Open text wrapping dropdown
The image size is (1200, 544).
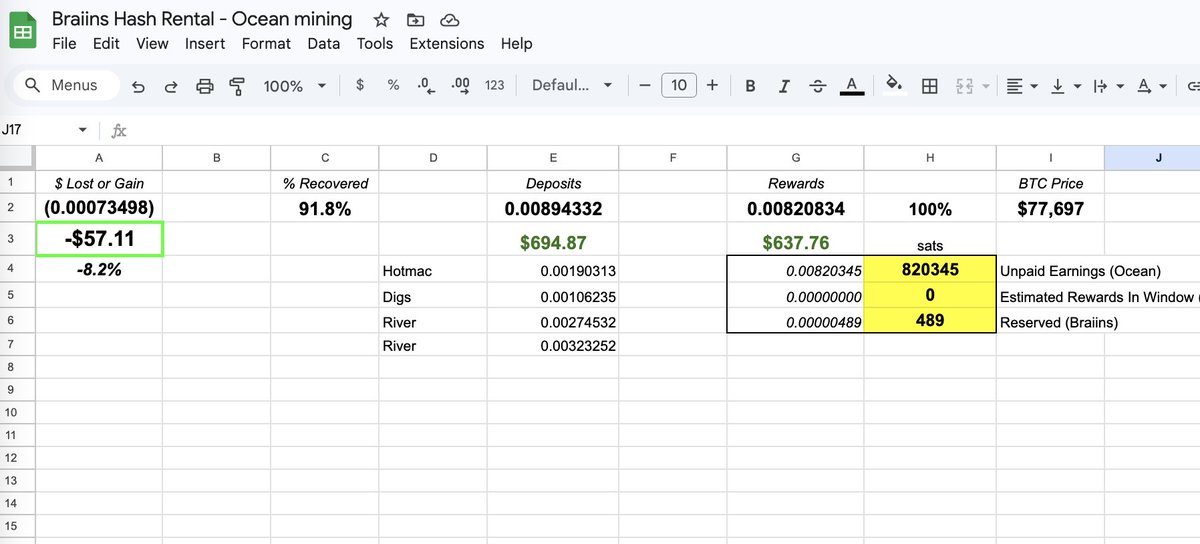[1107, 86]
